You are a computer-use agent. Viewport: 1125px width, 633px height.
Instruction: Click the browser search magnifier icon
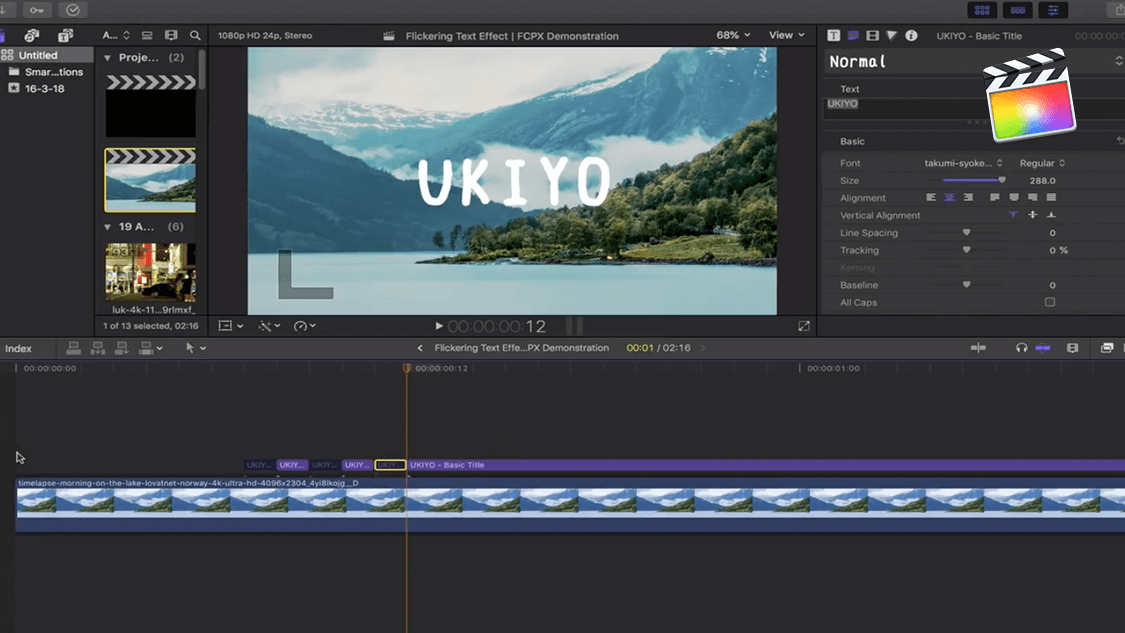click(x=195, y=35)
